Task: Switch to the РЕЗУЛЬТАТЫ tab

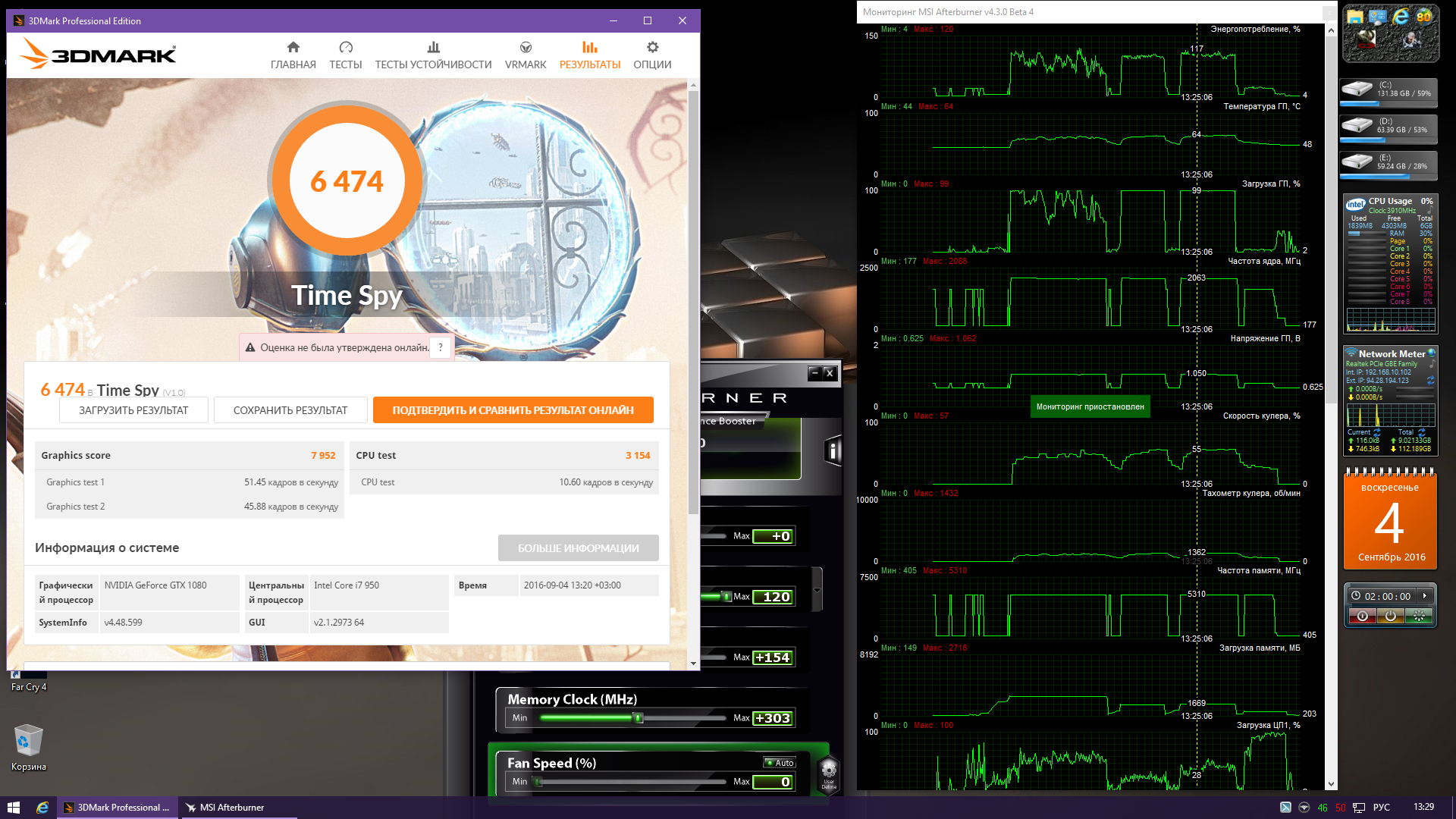Action: (589, 55)
